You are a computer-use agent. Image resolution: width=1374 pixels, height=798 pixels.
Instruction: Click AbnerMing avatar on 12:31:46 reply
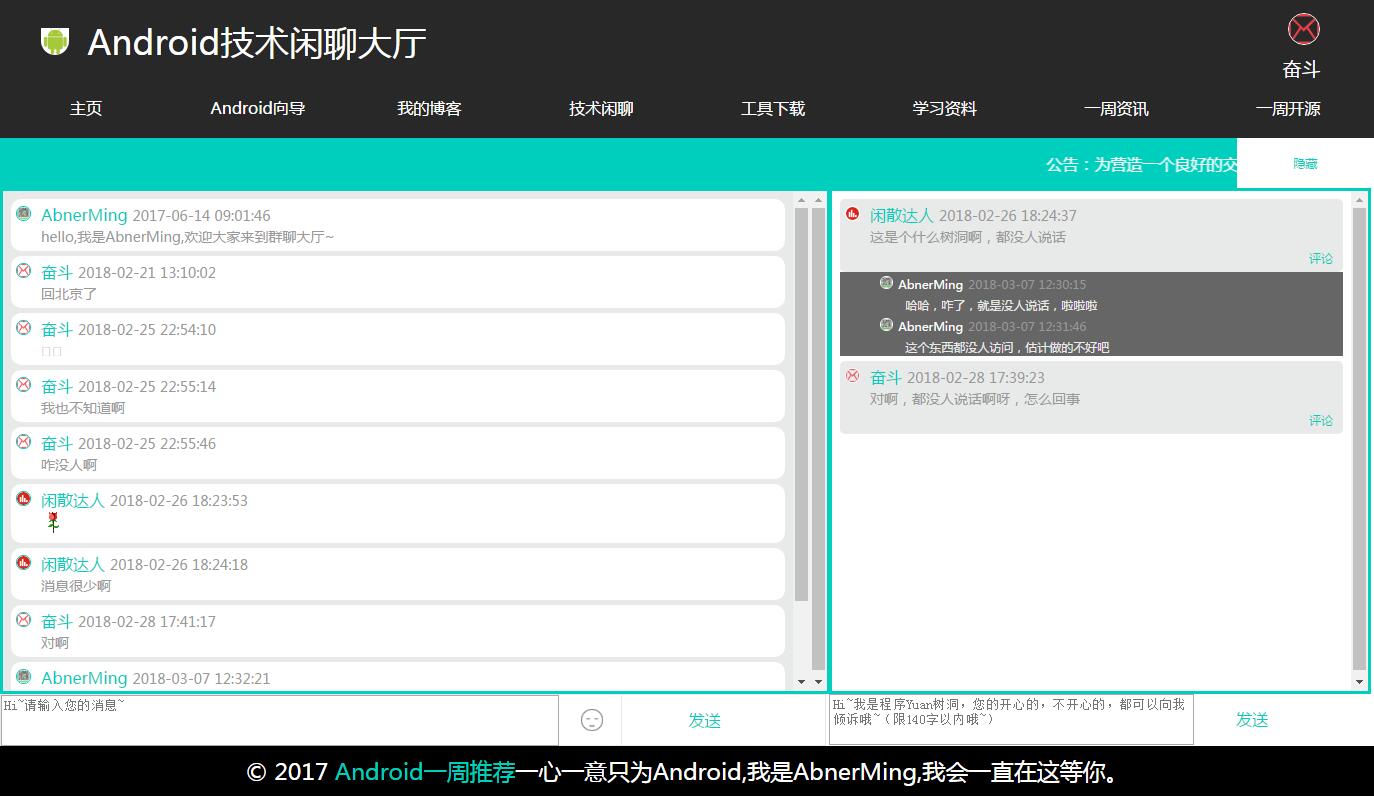[886, 326]
